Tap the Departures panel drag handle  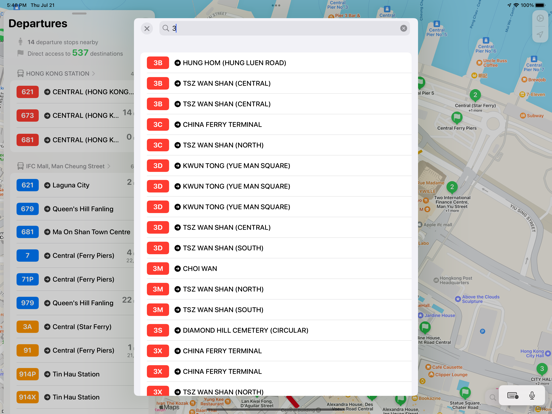coord(79,14)
